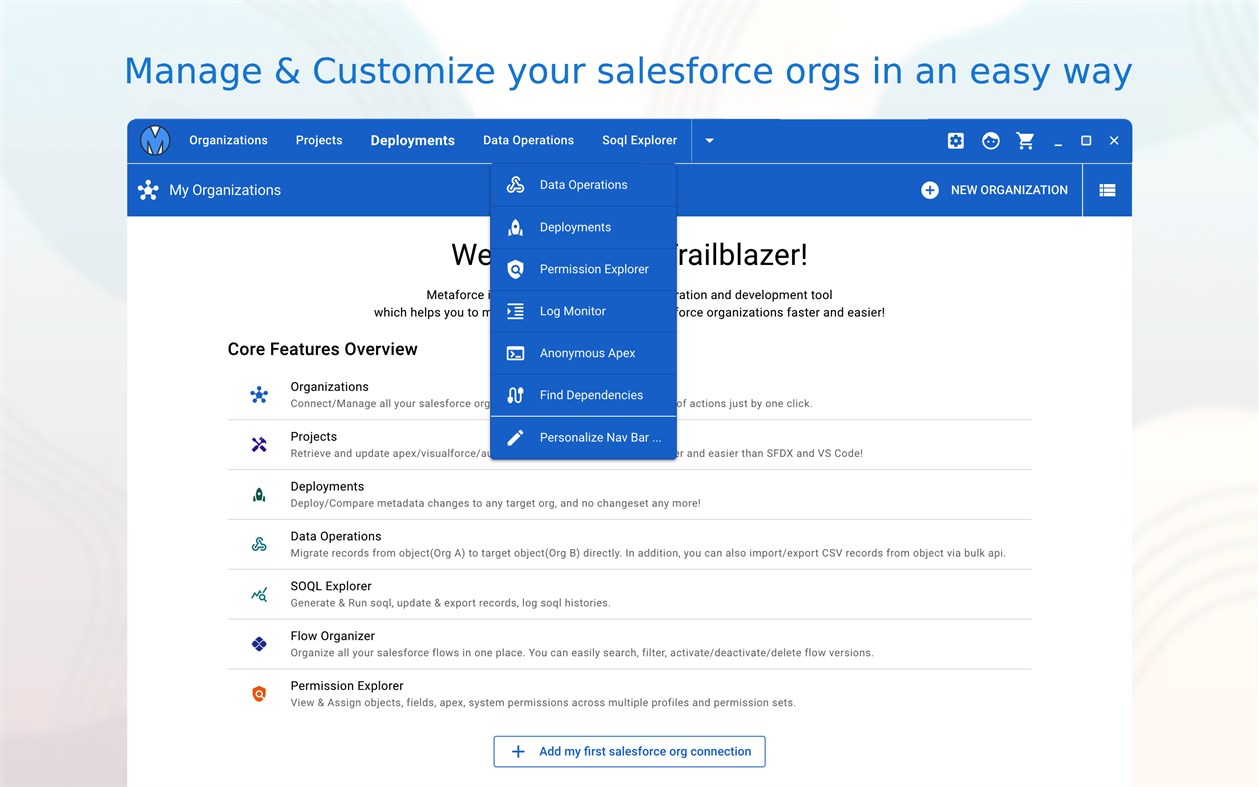Image resolution: width=1259 pixels, height=787 pixels.
Task: Collapse the nav bar dropdown arrow
Action: pos(709,141)
